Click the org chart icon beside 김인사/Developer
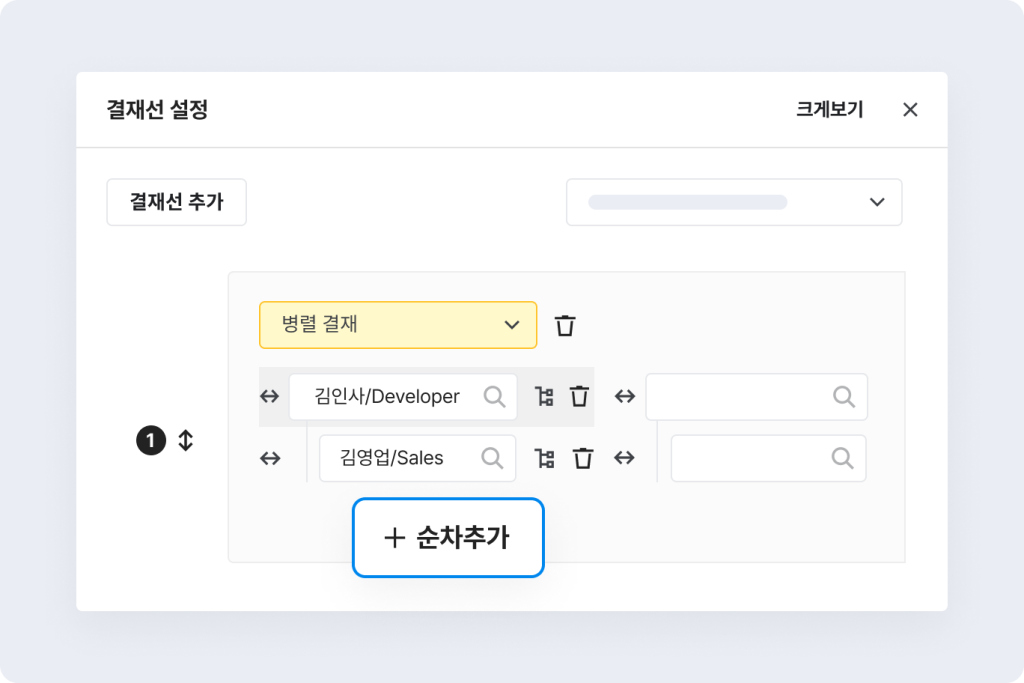Viewport: 1024px width, 683px height. [544, 397]
